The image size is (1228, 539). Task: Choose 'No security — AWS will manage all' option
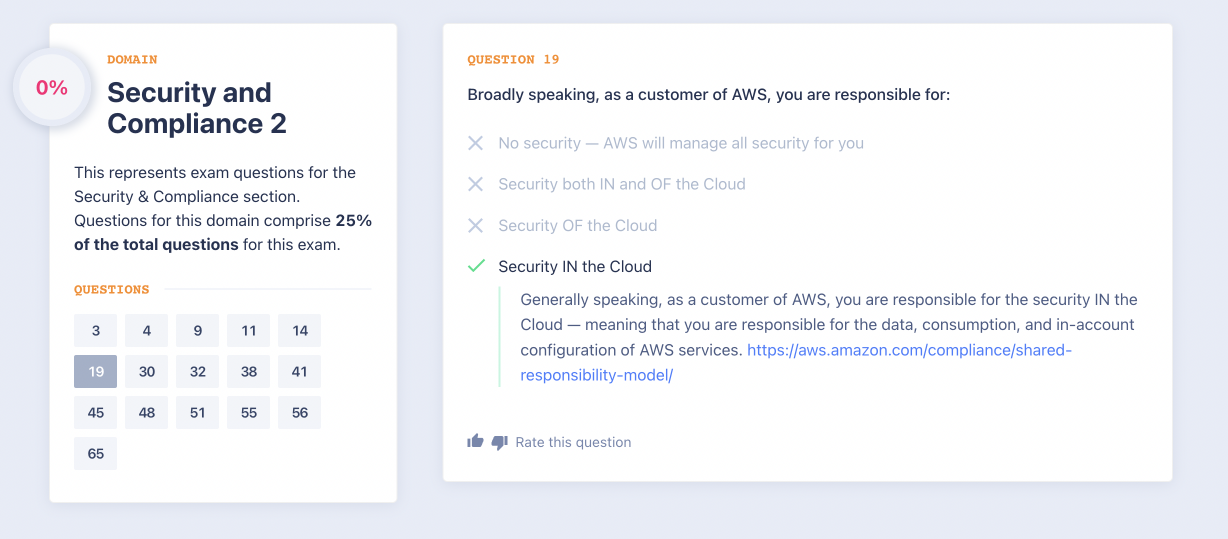680,143
